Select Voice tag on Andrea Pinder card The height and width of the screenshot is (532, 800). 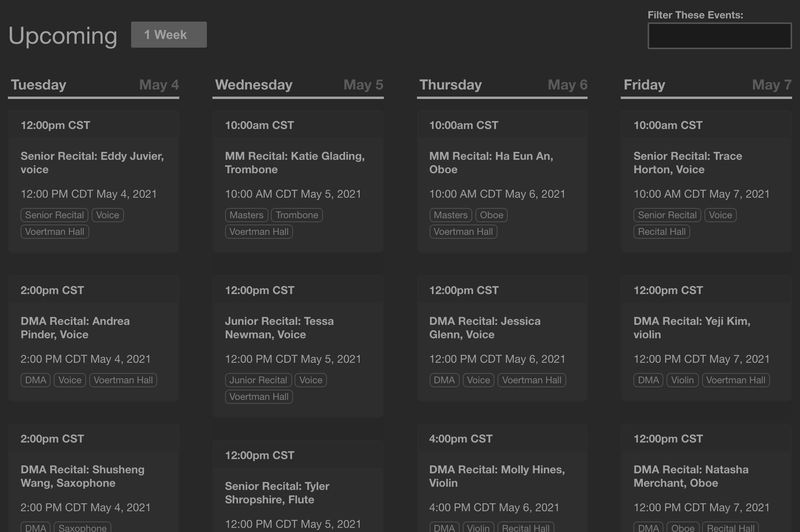(x=70, y=380)
